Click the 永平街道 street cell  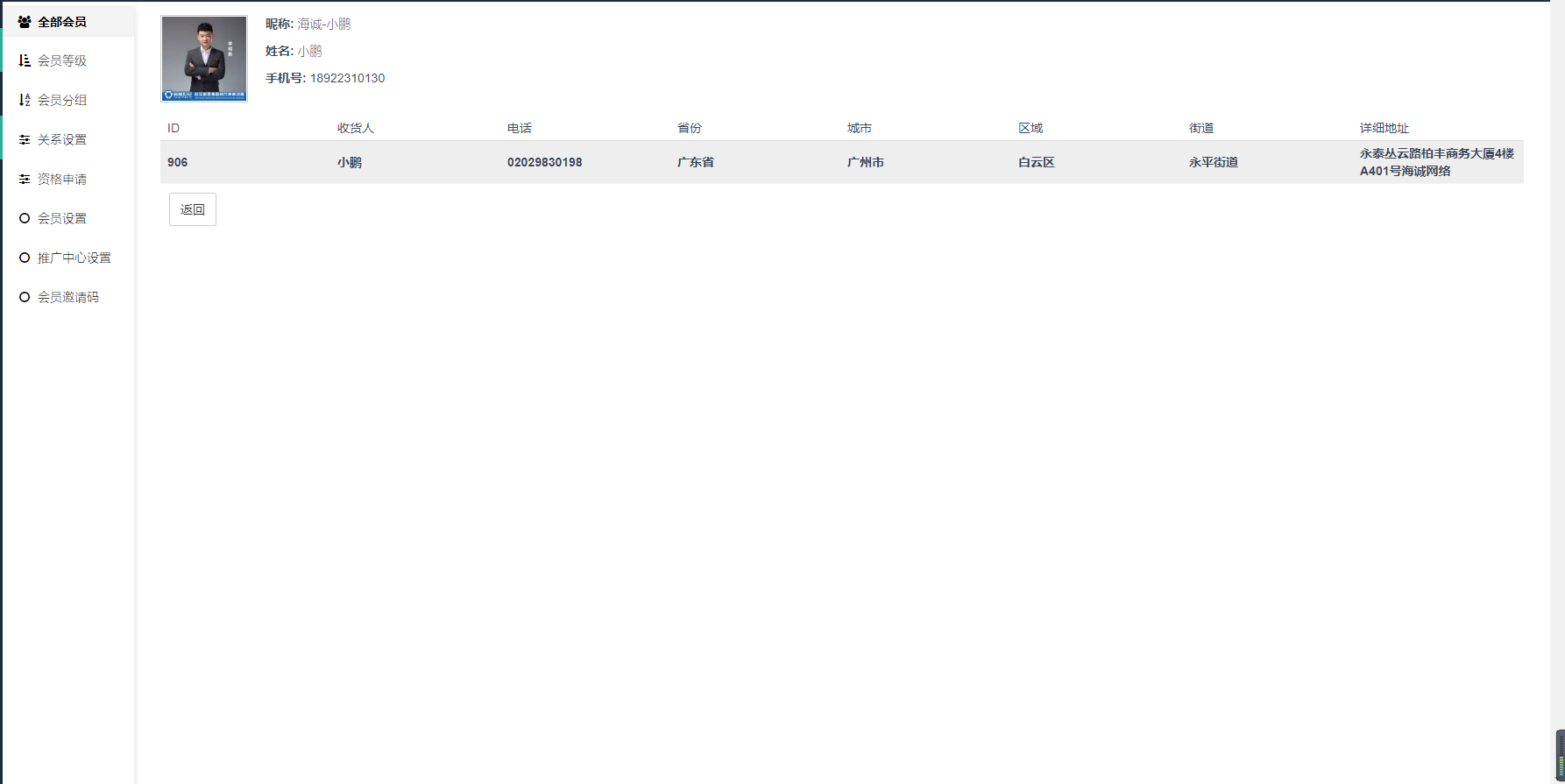1214,162
